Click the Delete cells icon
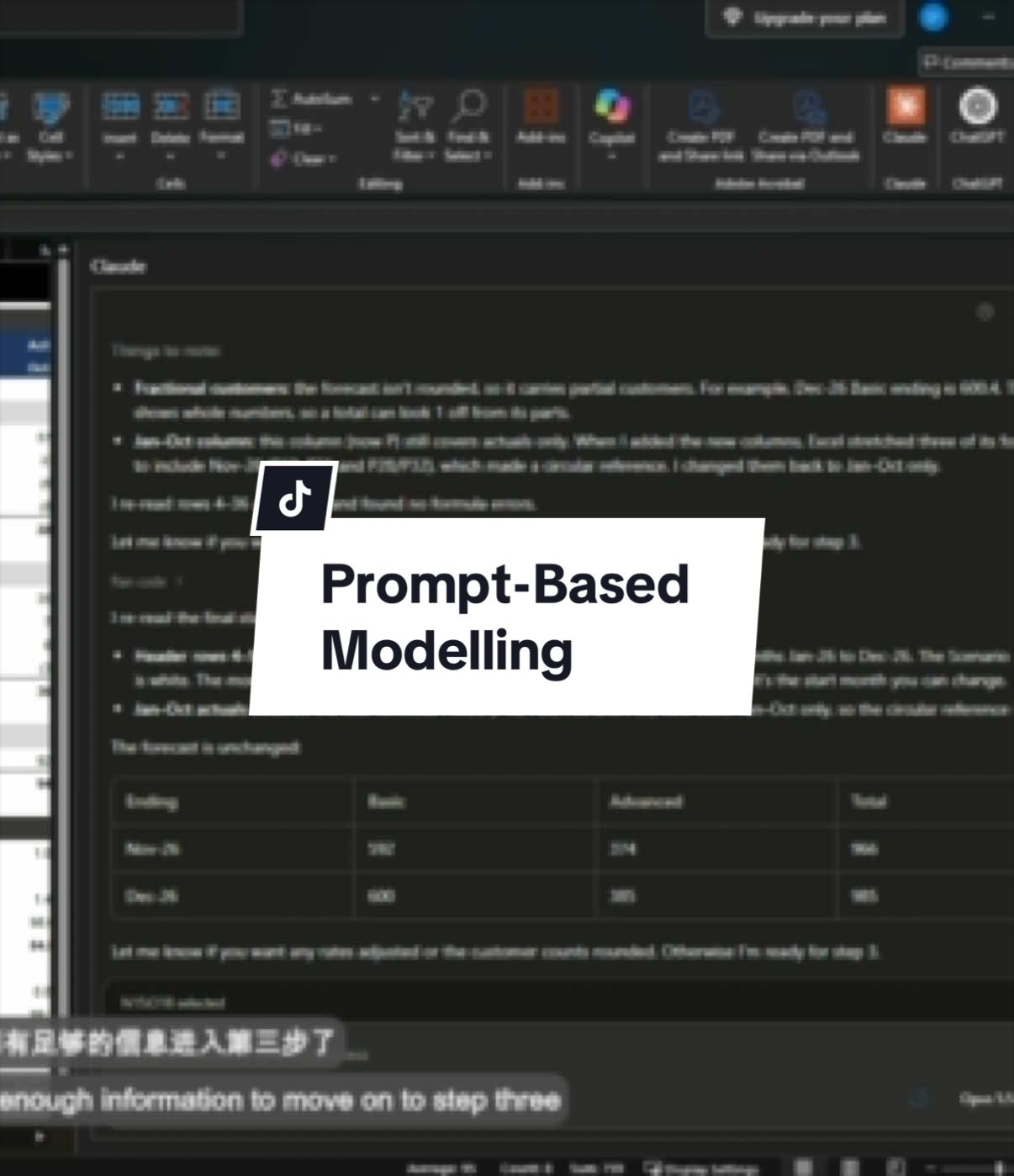This screenshot has height=1176, width=1014. (x=171, y=106)
